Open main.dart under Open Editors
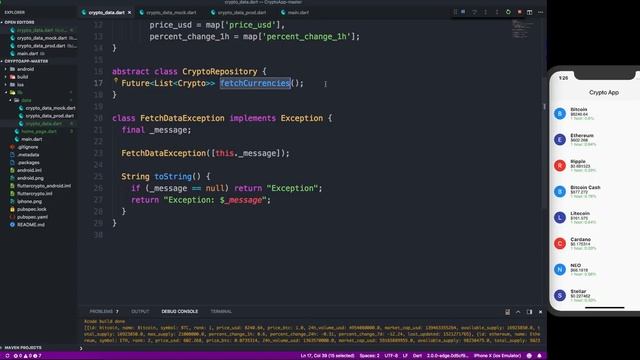Screen dimensions: 640x360 [x=27, y=53]
